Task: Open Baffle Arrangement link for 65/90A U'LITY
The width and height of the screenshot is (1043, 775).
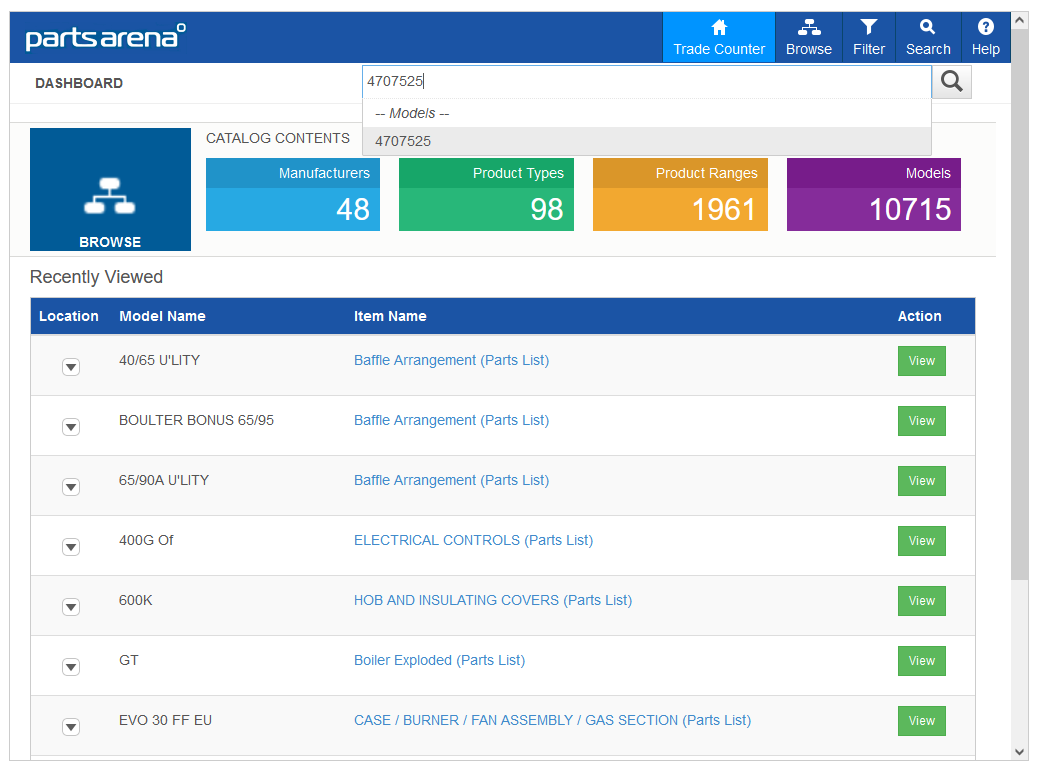Action: click(x=451, y=480)
